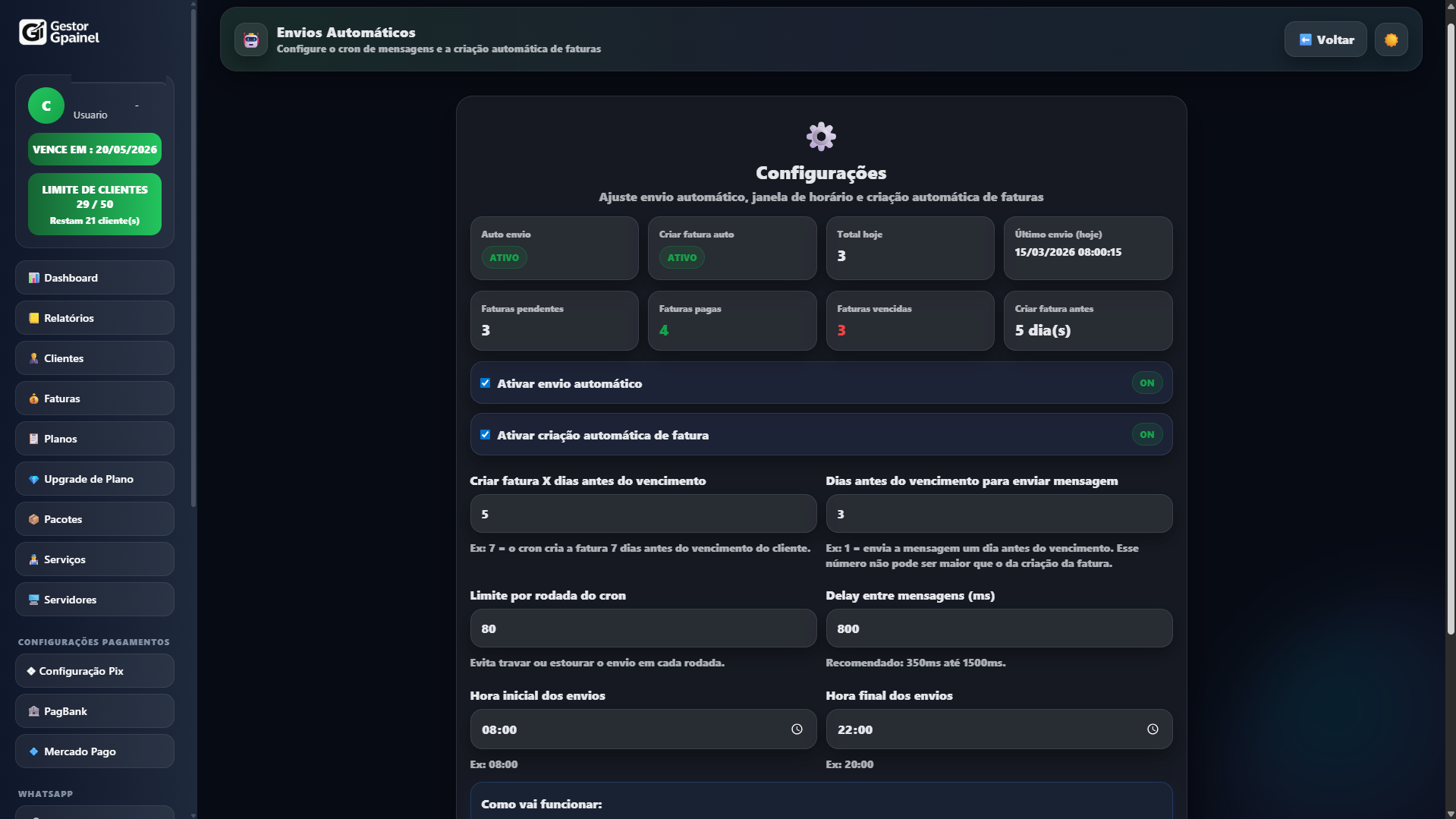1456x819 pixels.
Task: Click the Limite de Clientes progress card
Action: click(94, 204)
